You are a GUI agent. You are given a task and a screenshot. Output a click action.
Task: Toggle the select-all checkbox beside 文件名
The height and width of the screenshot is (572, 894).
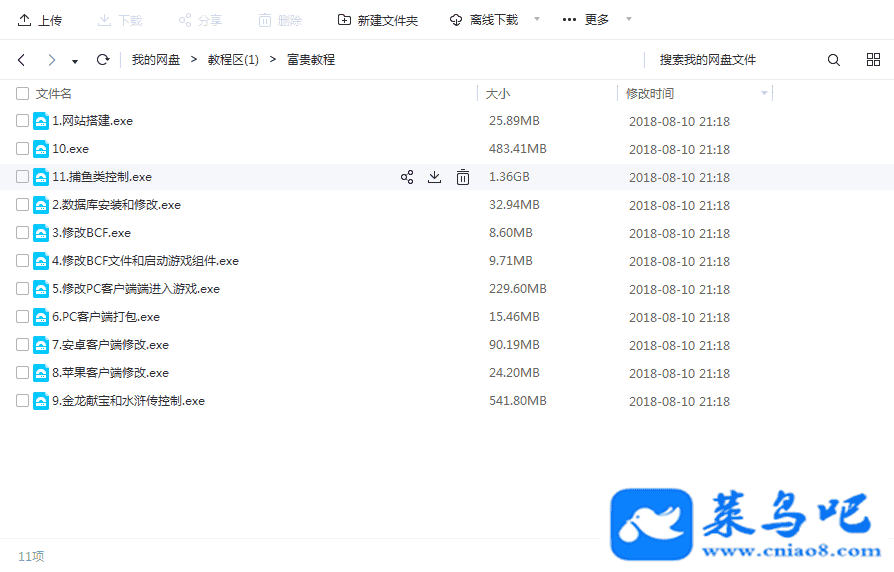pos(22,94)
